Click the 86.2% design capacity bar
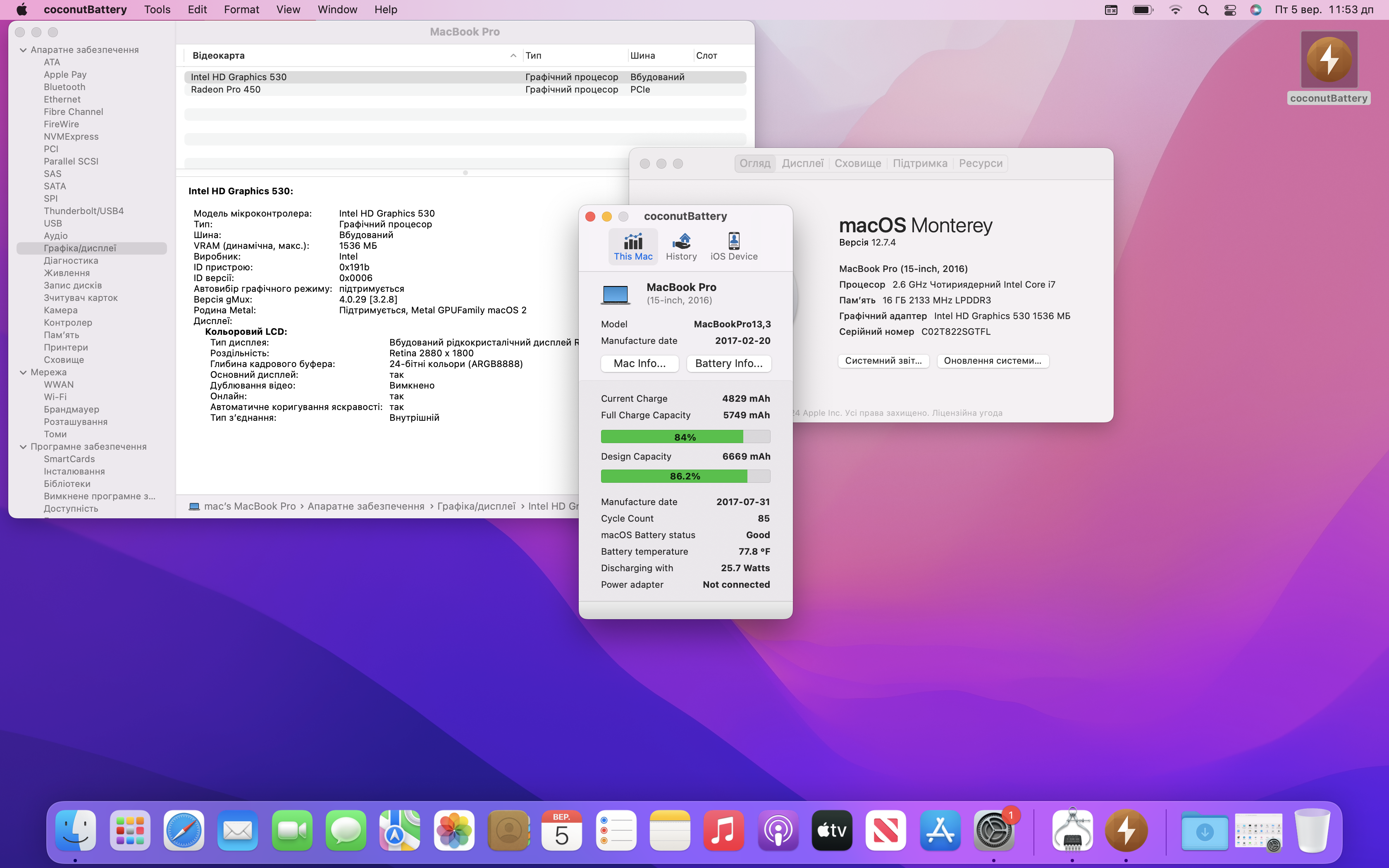Screen dimensions: 1389x868 tap(685, 476)
